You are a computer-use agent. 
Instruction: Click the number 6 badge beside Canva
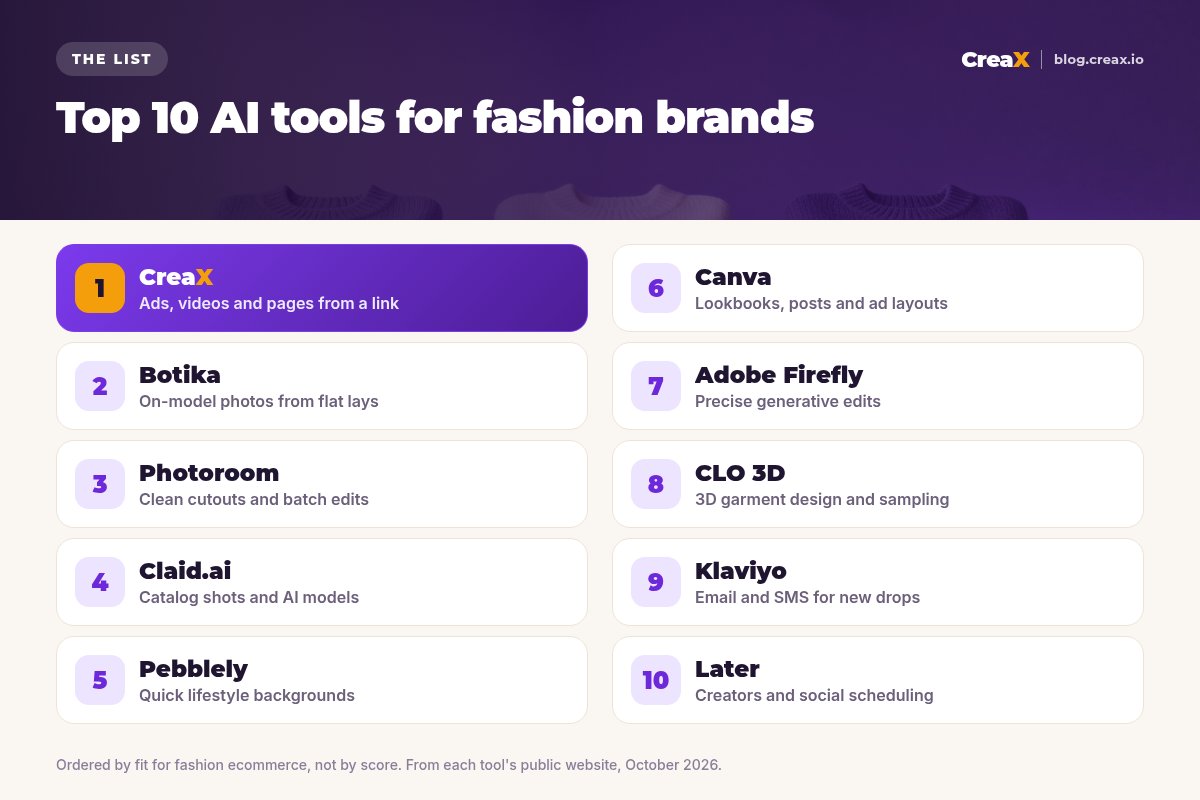tap(656, 288)
